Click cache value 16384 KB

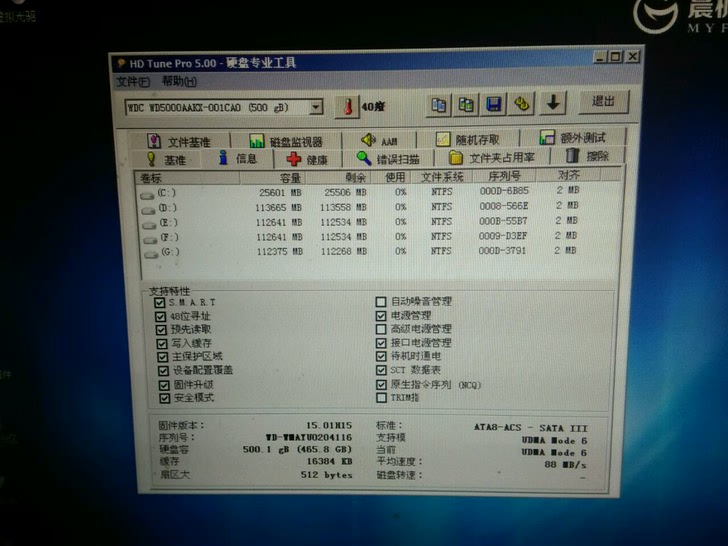(329, 462)
